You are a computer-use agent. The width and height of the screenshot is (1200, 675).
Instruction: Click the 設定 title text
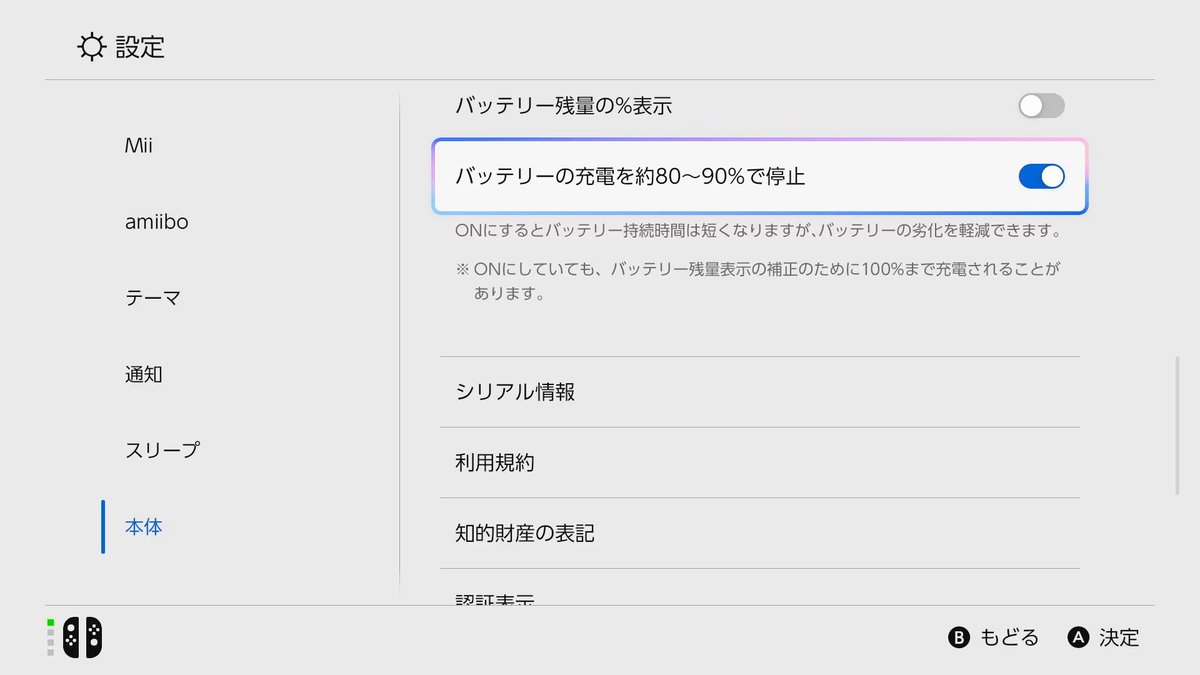(x=142, y=46)
